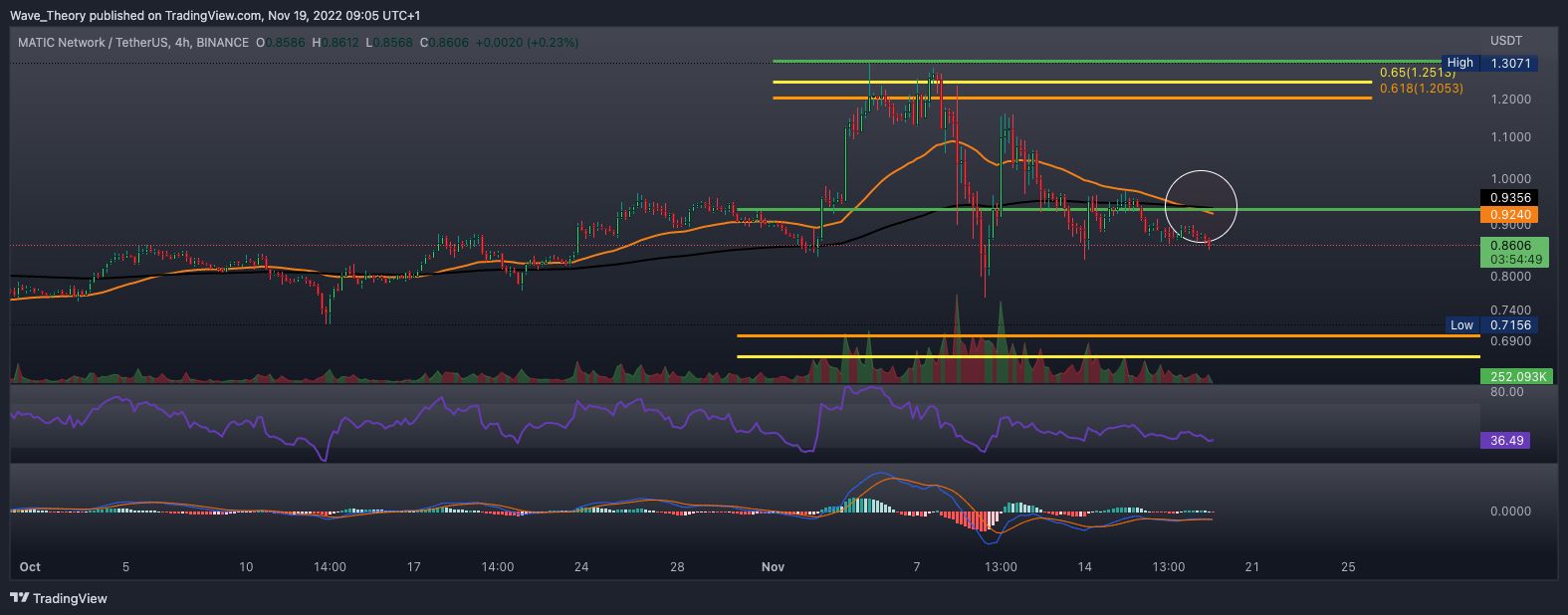Click the Oct label on time axis
The width and height of the screenshot is (1568, 615).
pos(30,567)
